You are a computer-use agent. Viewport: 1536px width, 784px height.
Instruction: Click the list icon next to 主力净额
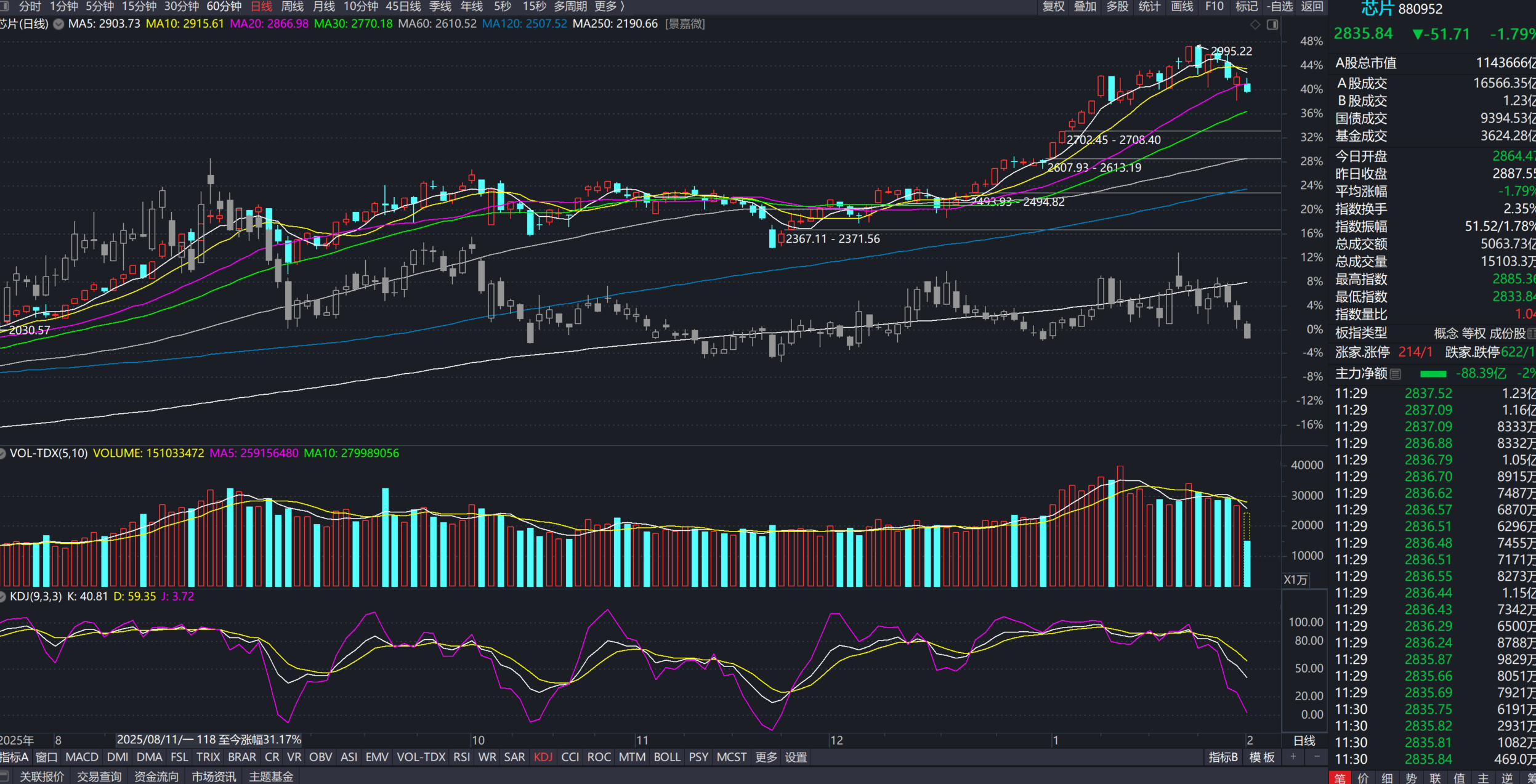(x=1396, y=374)
